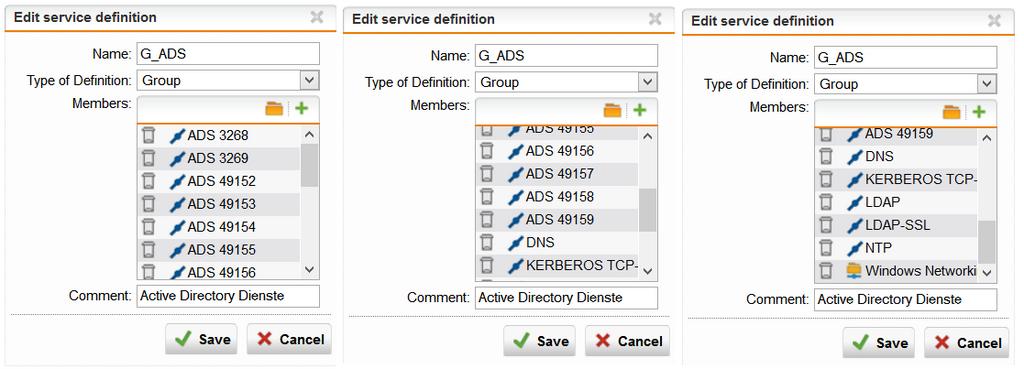Delete KERBEROS TCP member in right dialog

pyautogui.click(x=826, y=179)
